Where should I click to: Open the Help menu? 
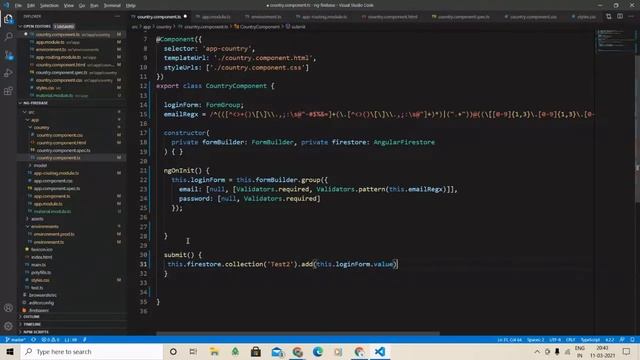click(131, 5)
